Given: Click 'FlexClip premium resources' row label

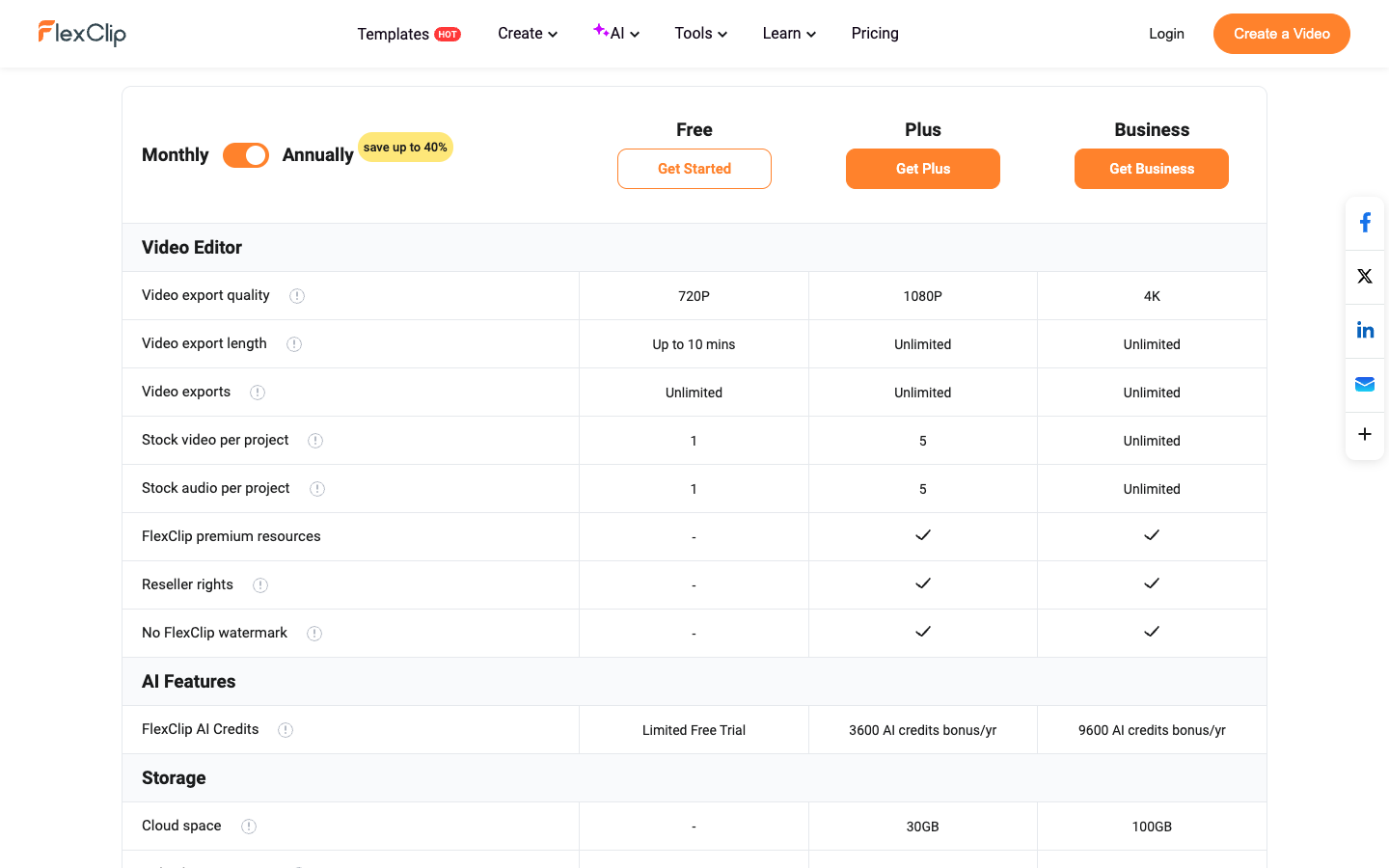Looking at the screenshot, I should 231,536.
